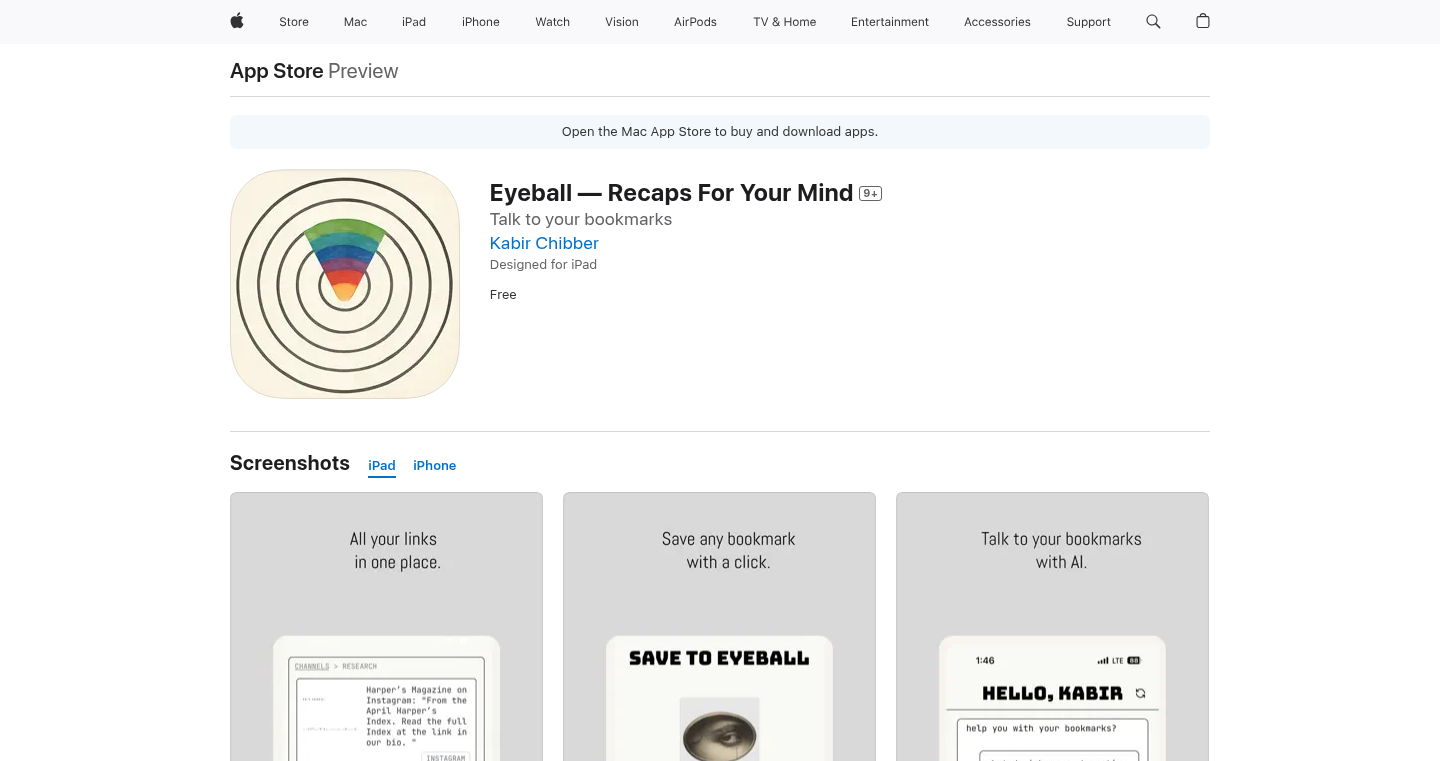Open the shopping bag icon
1440x761 pixels.
pyautogui.click(x=1203, y=21)
